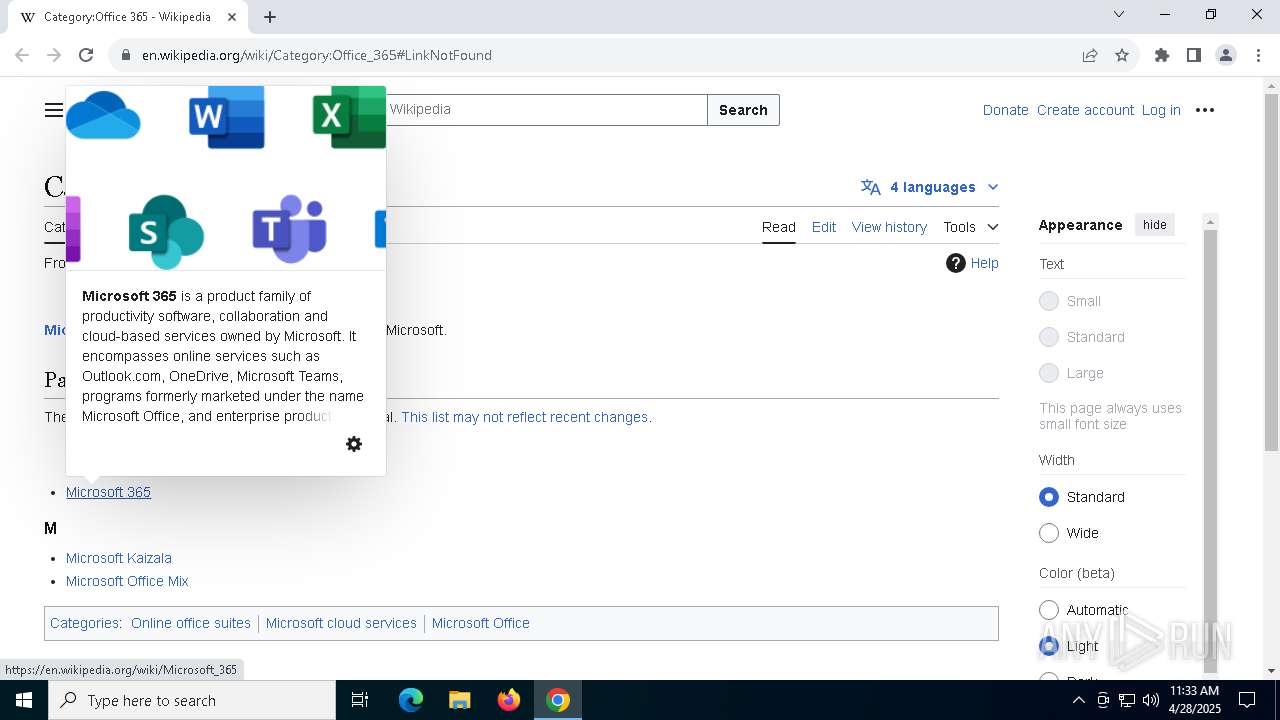Image resolution: width=1280 pixels, height=720 pixels.
Task: Click the Log in link
Action: (1161, 110)
